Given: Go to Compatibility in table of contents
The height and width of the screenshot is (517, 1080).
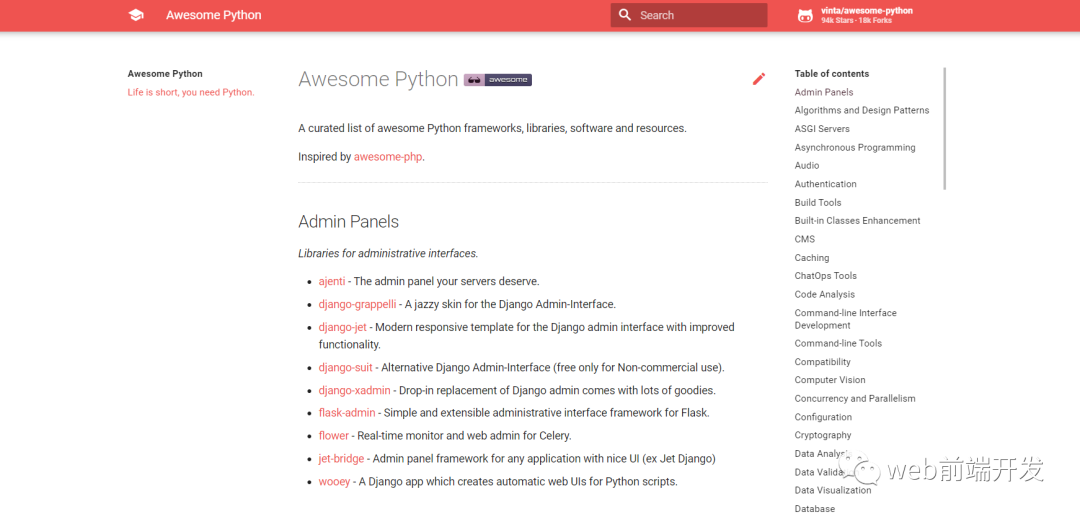Looking at the screenshot, I should coord(822,361).
